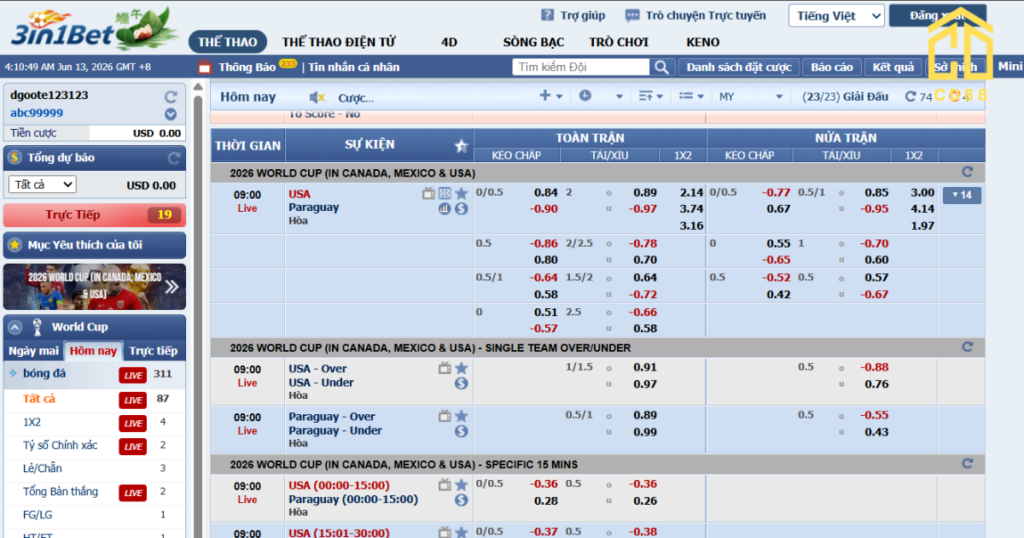Expand the account details arrow under abc99999
Image resolution: width=1024 pixels, height=538 pixels.
[170, 114]
